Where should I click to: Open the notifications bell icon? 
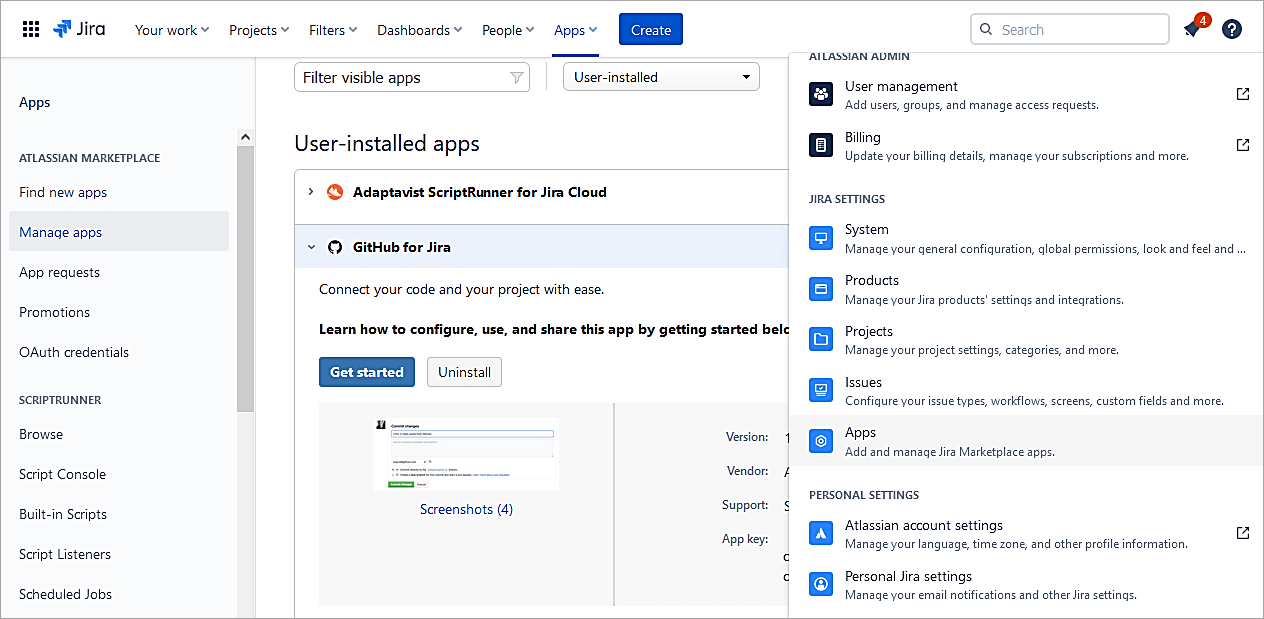tap(1191, 30)
